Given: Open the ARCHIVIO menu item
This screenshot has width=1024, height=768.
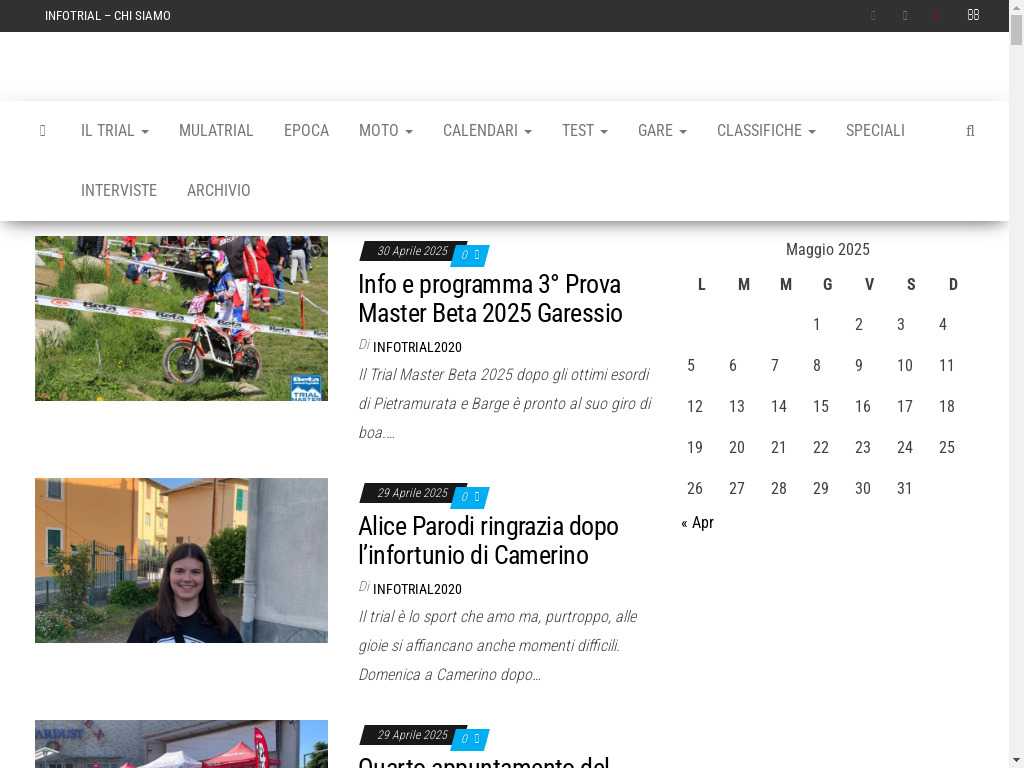Looking at the screenshot, I should [219, 190].
